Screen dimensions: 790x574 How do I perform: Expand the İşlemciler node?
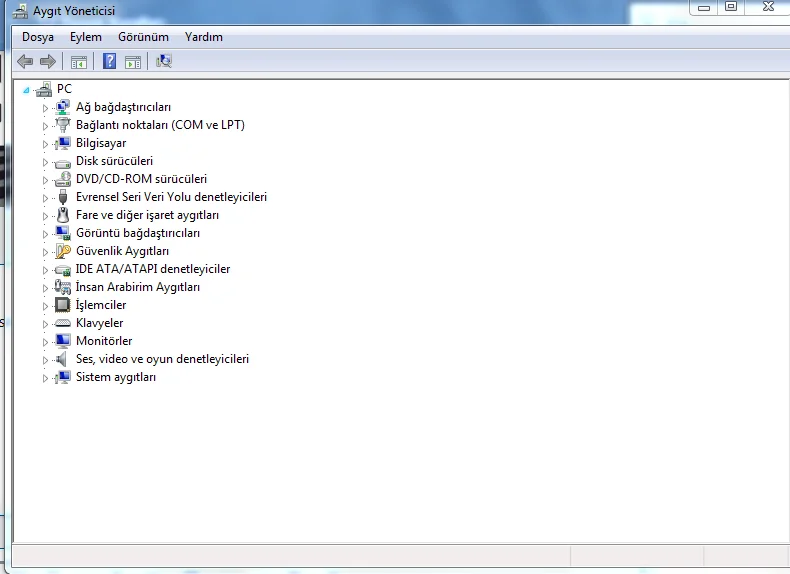pos(45,306)
